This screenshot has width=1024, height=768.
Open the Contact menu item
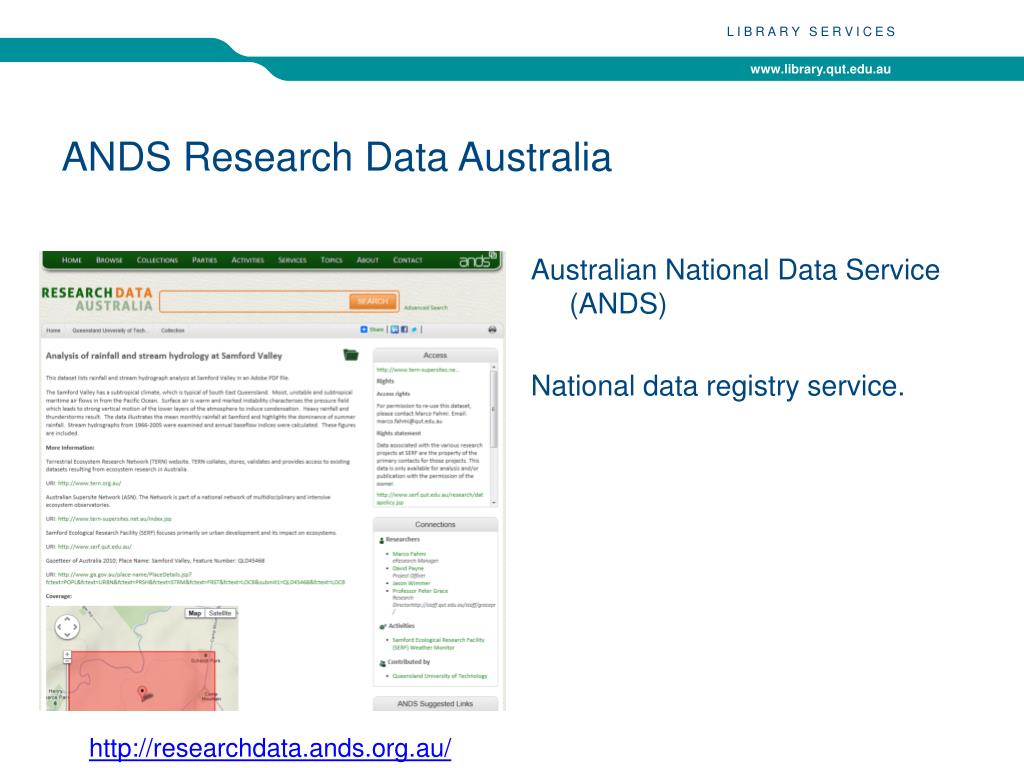[x=408, y=260]
